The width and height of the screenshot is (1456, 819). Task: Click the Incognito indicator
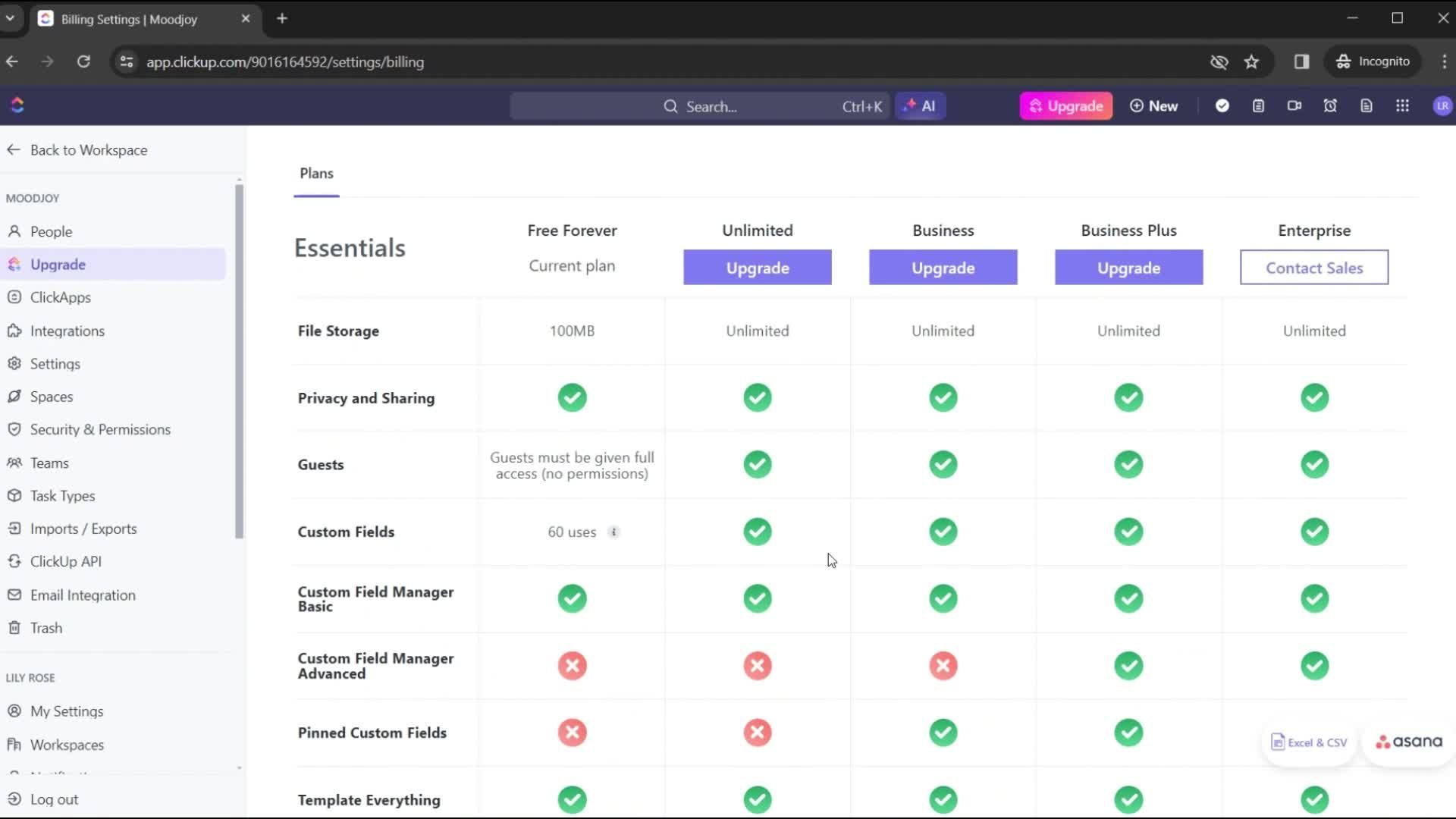click(x=1373, y=61)
